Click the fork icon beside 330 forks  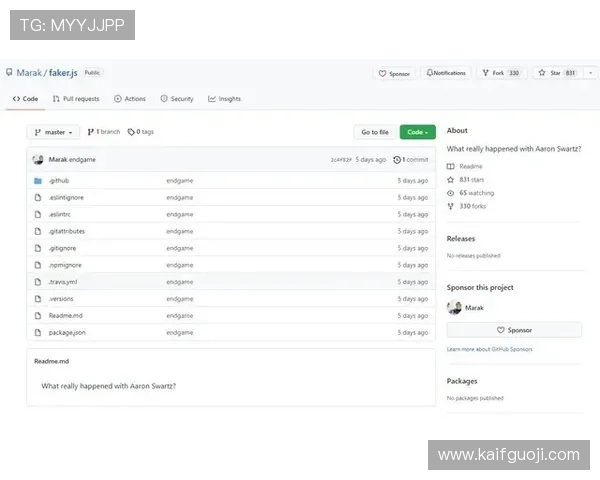coord(450,206)
